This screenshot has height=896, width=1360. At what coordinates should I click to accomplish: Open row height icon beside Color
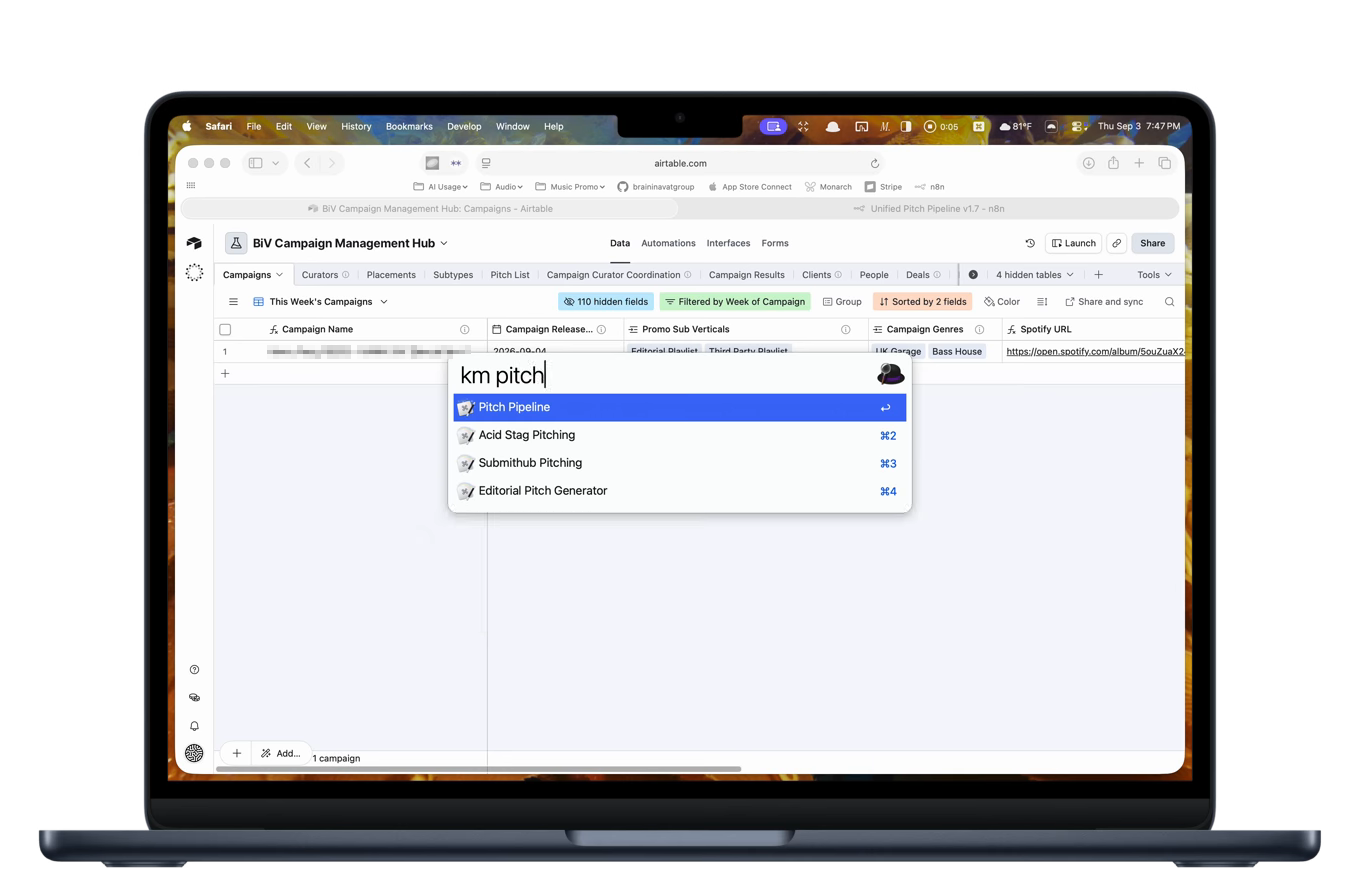1042,302
